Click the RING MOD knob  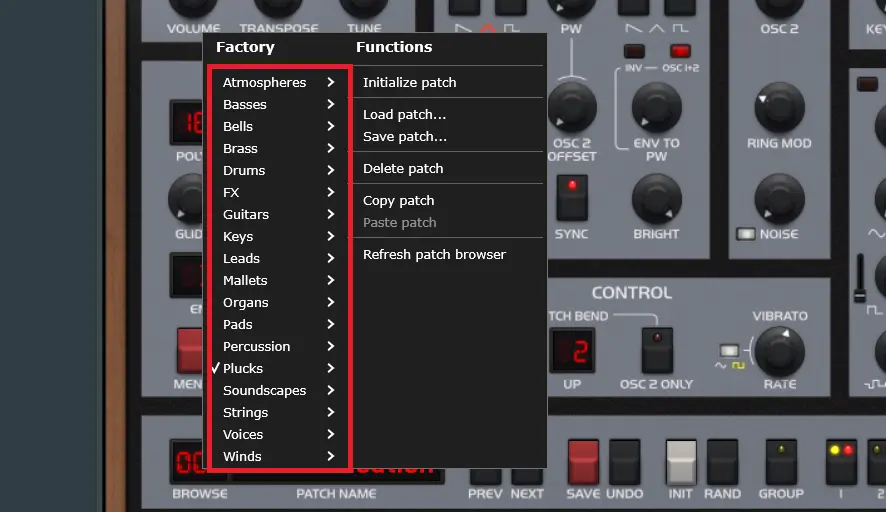point(779,107)
